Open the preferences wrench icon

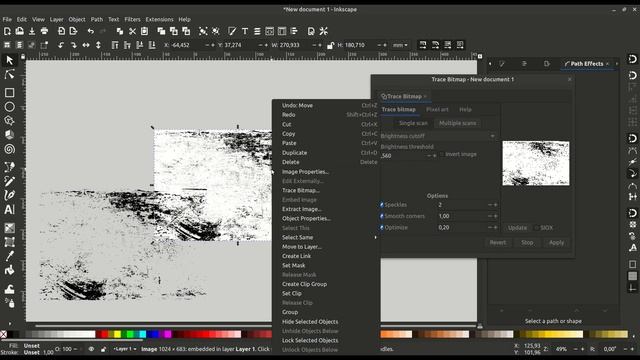click(324, 31)
